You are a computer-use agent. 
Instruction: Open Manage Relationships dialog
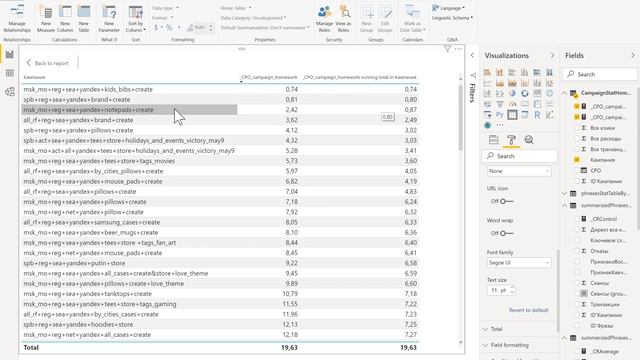(17, 19)
